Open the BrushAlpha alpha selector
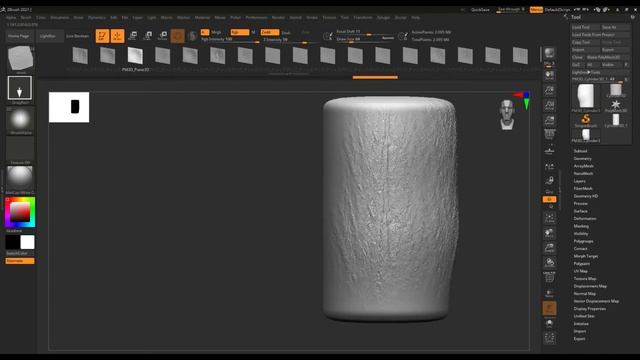This screenshot has width=640, height=360. (20, 119)
